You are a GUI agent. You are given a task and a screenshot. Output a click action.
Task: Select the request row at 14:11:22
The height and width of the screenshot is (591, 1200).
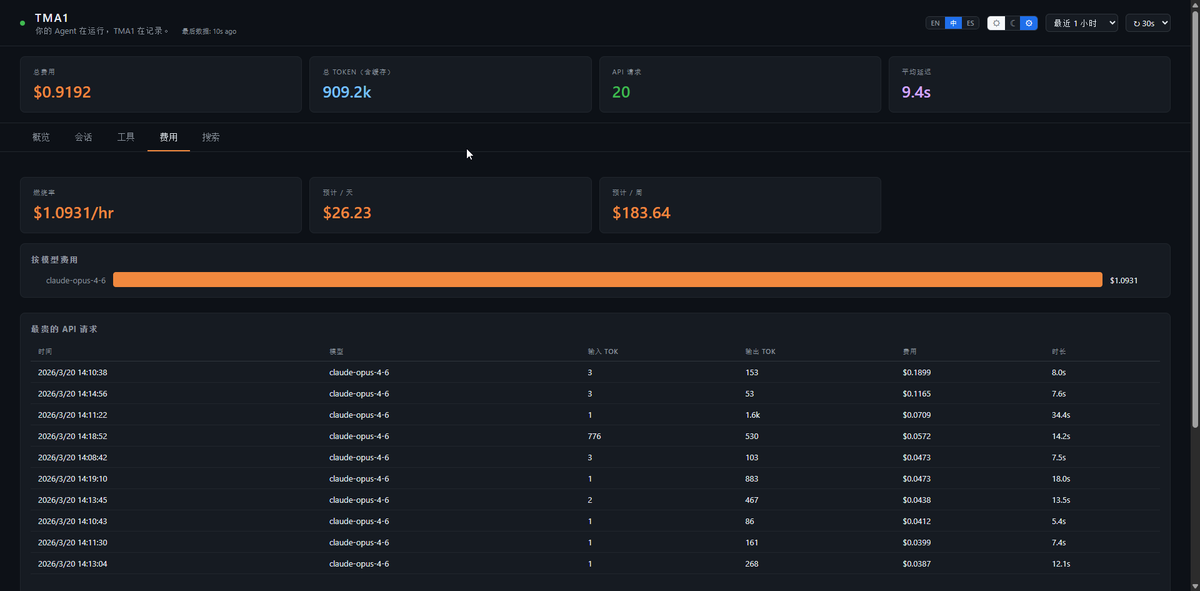pyautogui.click(x=595, y=415)
